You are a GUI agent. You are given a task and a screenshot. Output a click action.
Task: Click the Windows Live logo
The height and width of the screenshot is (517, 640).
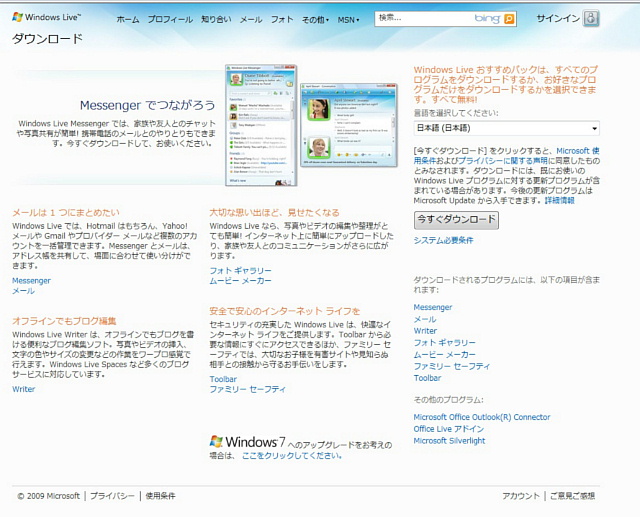click(47, 17)
